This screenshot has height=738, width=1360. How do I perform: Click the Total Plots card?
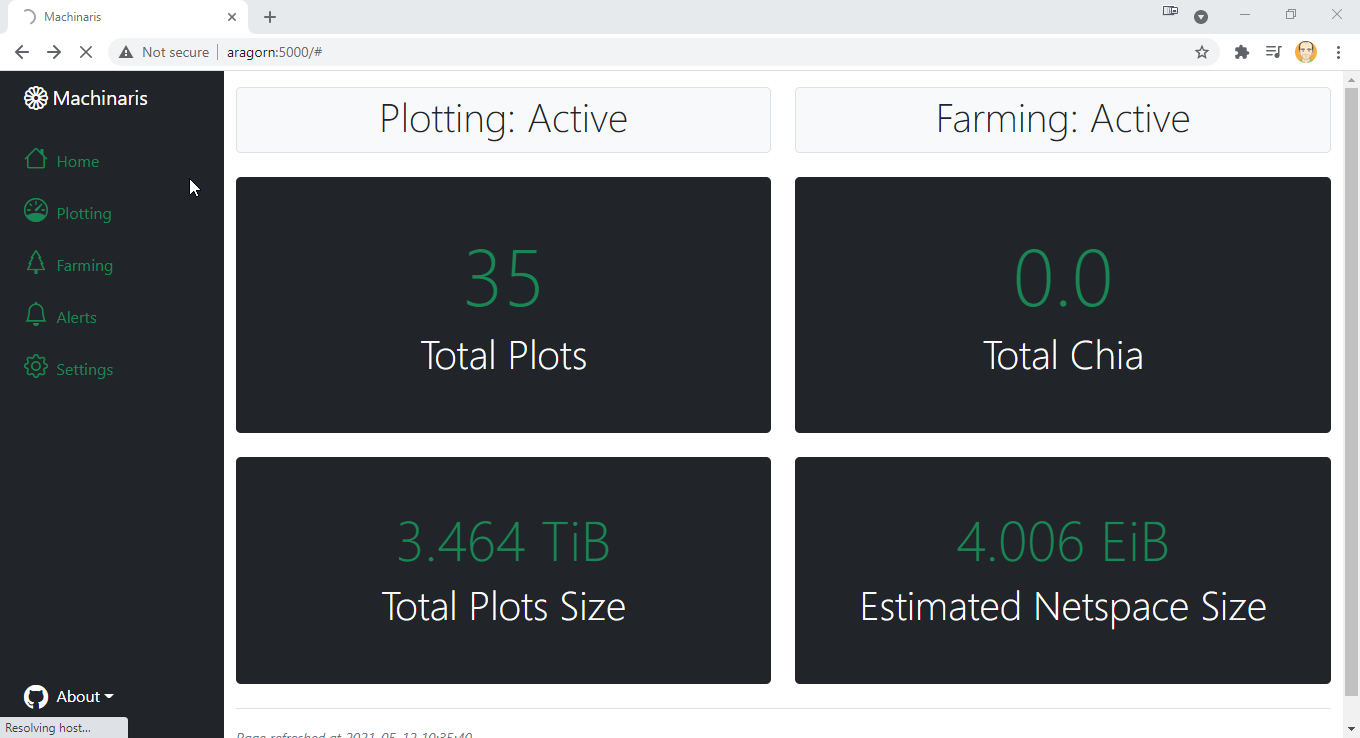(503, 305)
